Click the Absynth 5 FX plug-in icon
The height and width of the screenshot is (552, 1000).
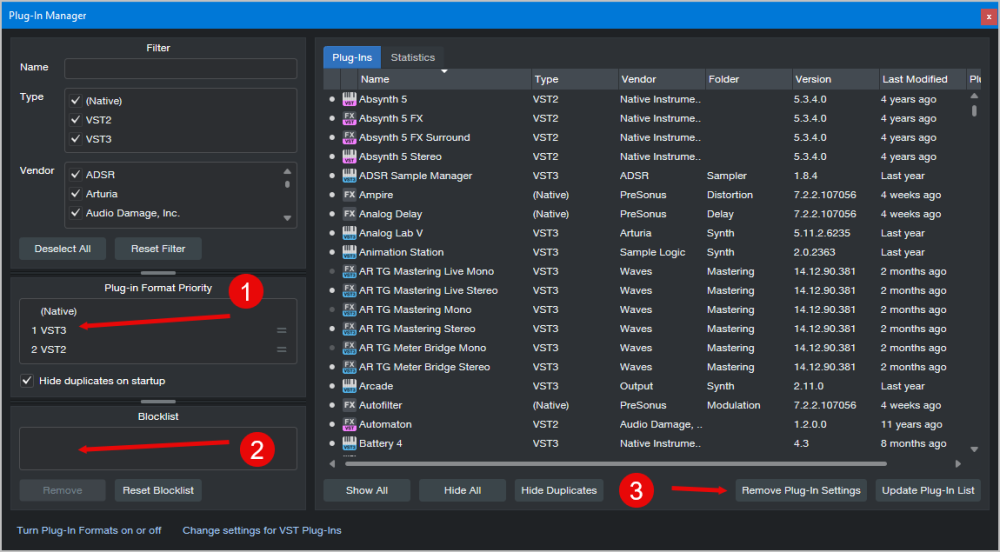tap(349, 119)
